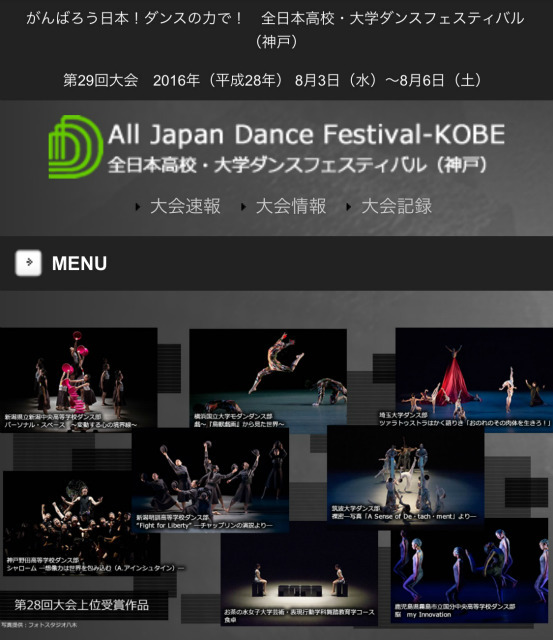The image size is (553, 640).
Task: Click the 写真提供：フォトスタジオ八木 credit
Action: [x=39, y=625]
